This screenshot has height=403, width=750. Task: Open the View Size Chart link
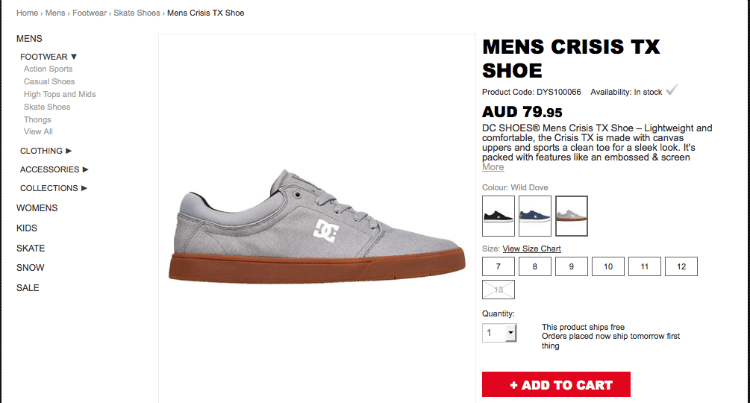tap(531, 248)
